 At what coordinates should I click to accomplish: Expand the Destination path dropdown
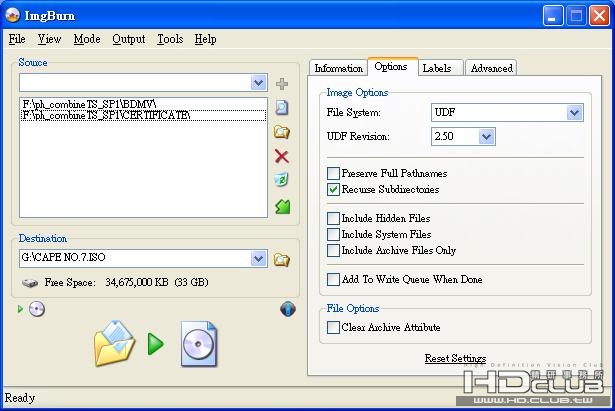tap(258, 258)
